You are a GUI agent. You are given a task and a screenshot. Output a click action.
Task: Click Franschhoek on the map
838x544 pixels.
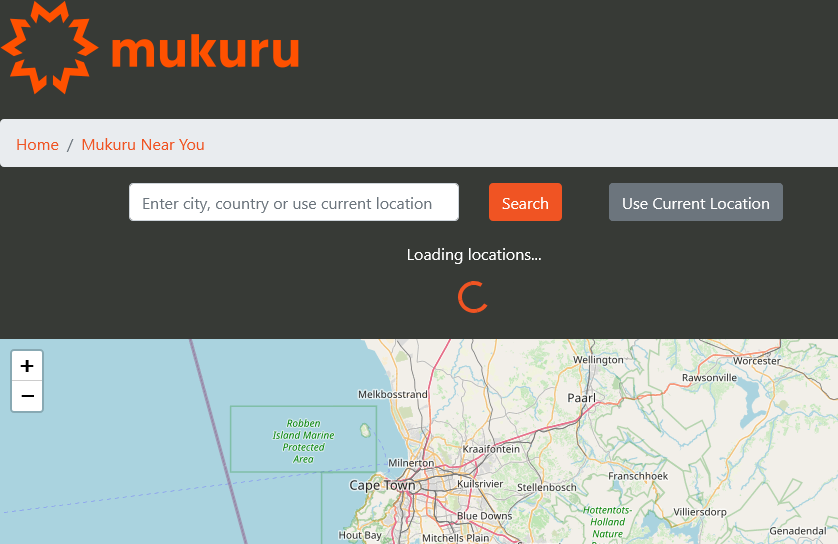click(637, 476)
